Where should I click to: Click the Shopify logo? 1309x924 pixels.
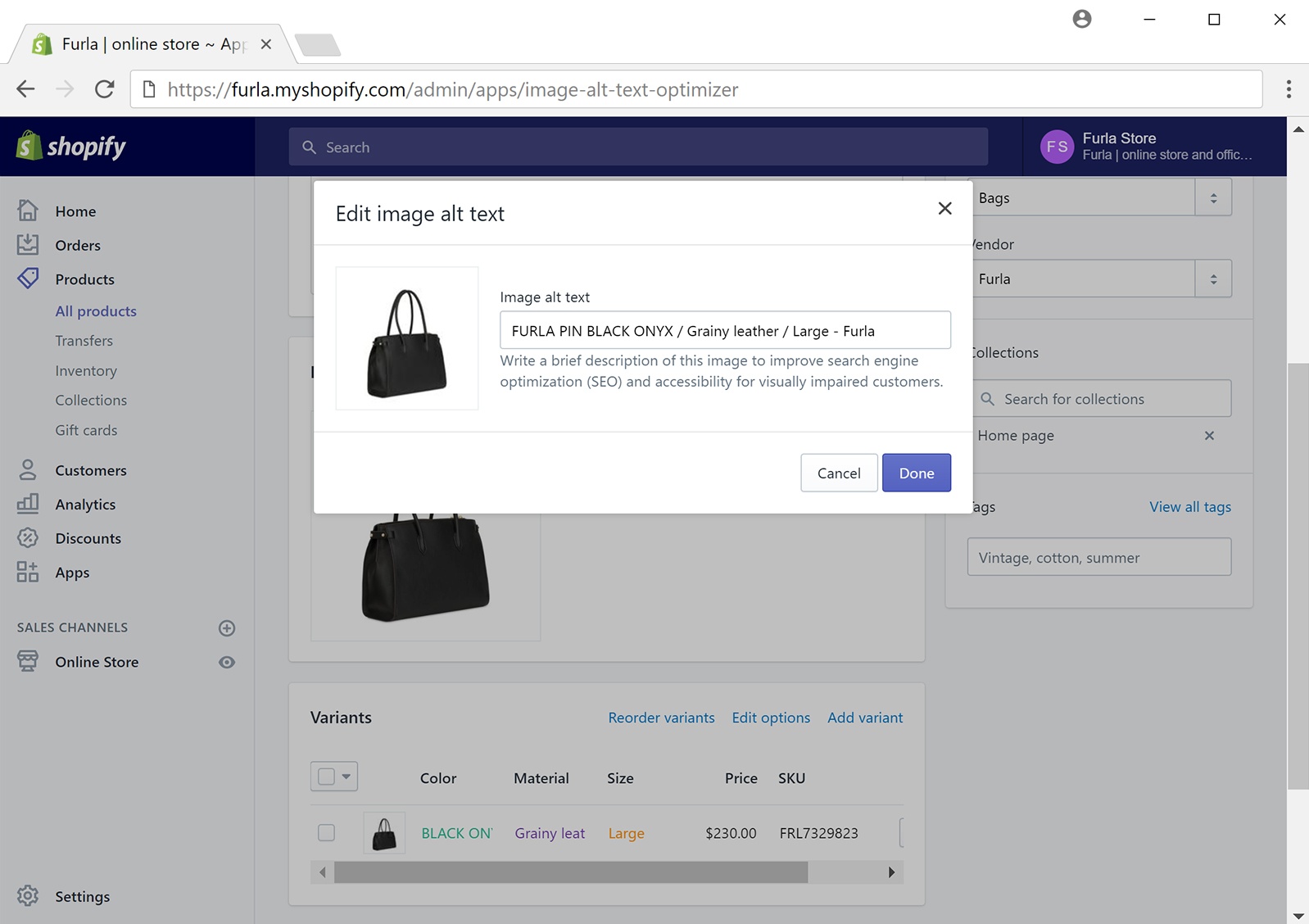tap(71, 147)
